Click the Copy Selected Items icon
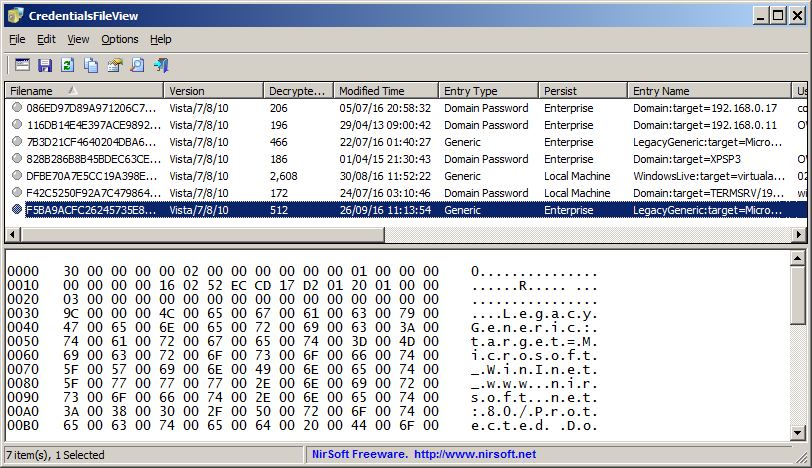 (91, 65)
